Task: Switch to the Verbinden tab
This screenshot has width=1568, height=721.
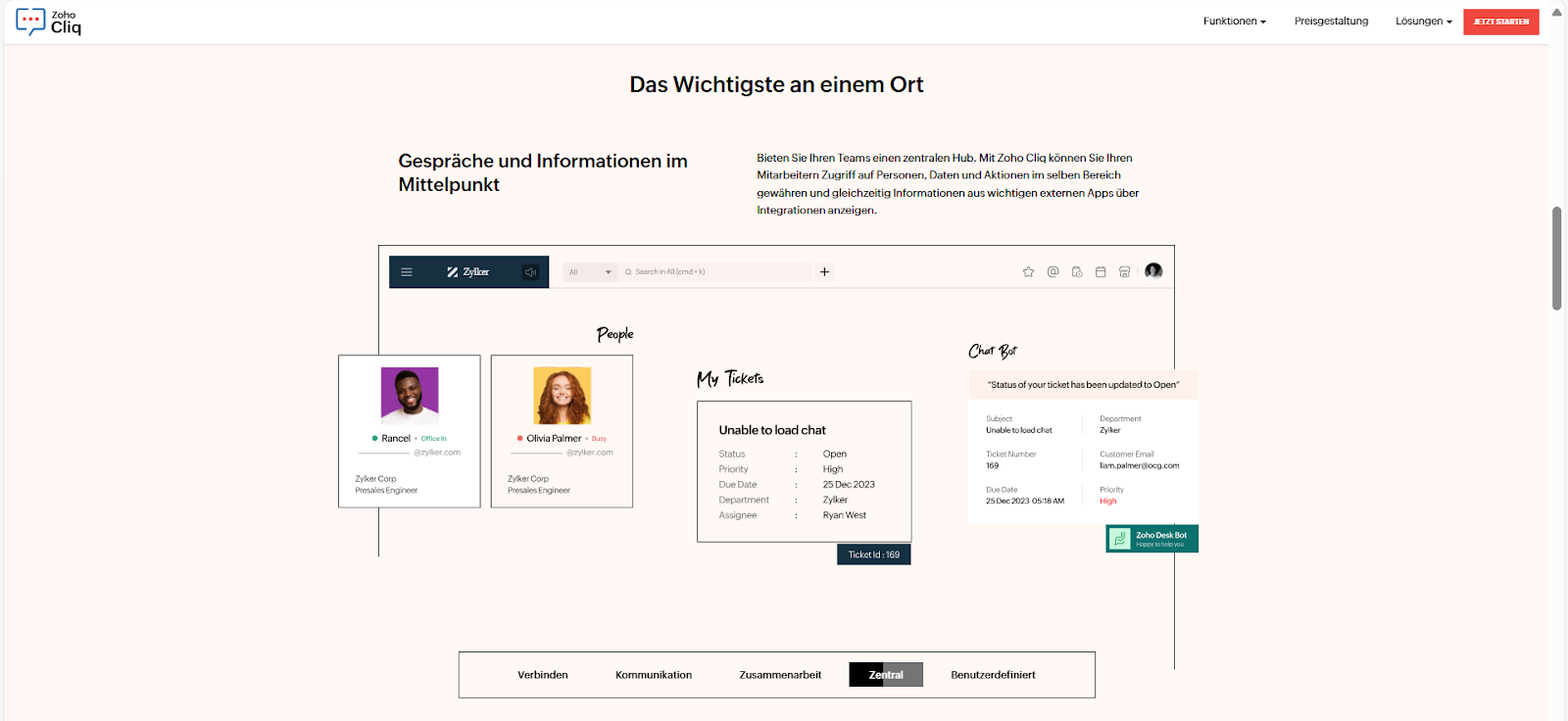Action: (543, 675)
